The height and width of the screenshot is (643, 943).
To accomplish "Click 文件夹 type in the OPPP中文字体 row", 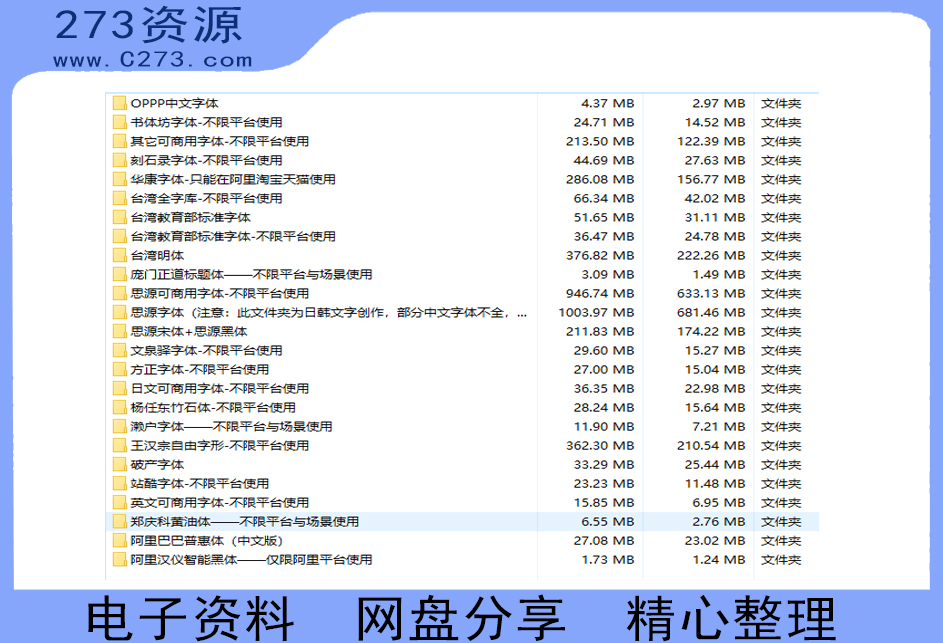I will (x=781, y=103).
